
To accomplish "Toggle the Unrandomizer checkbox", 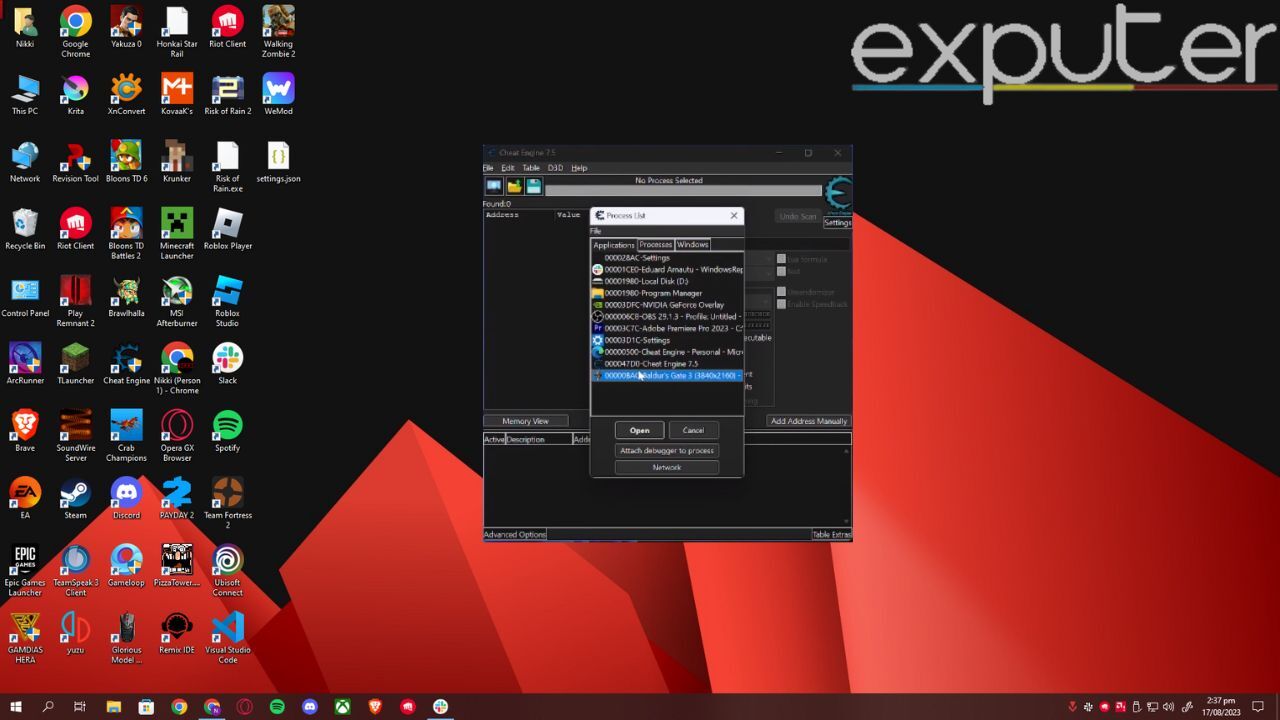I will pyautogui.click(x=782, y=292).
